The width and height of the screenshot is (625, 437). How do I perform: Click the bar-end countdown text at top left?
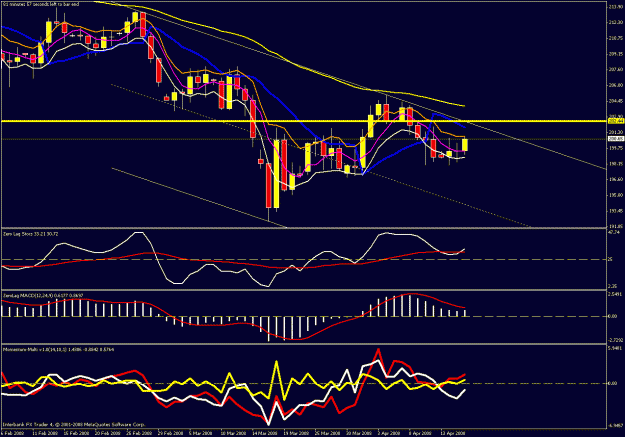pyautogui.click(x=41, y=4)
